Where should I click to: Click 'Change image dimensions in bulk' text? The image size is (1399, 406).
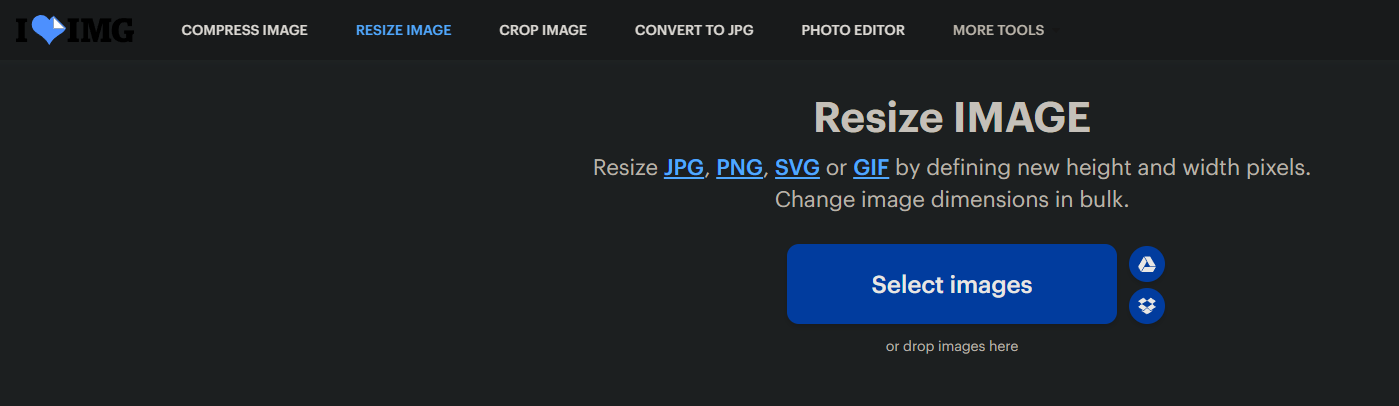pyautogui.click(x=952, y=199)
